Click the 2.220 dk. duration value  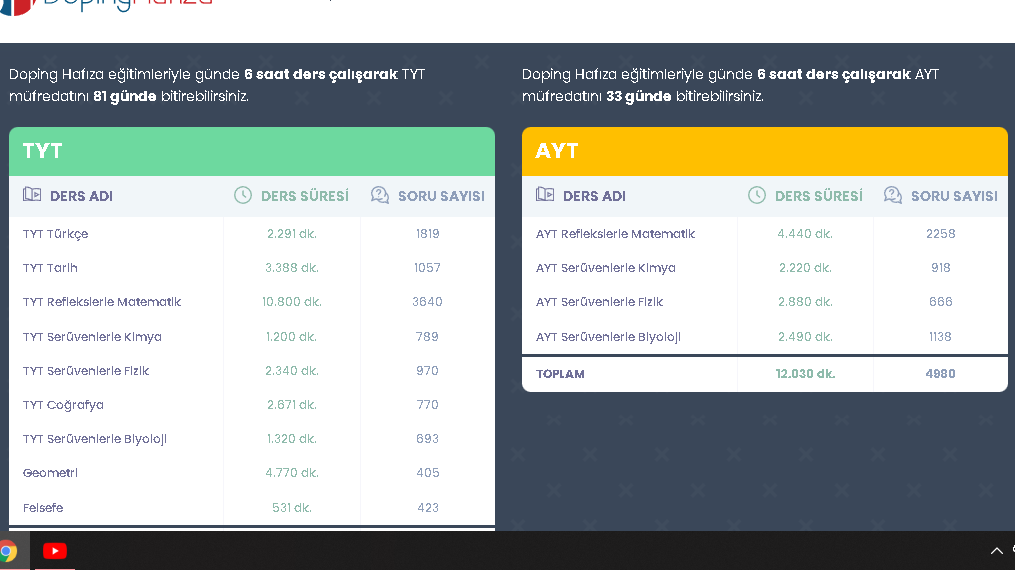click(x=805, y=268)
